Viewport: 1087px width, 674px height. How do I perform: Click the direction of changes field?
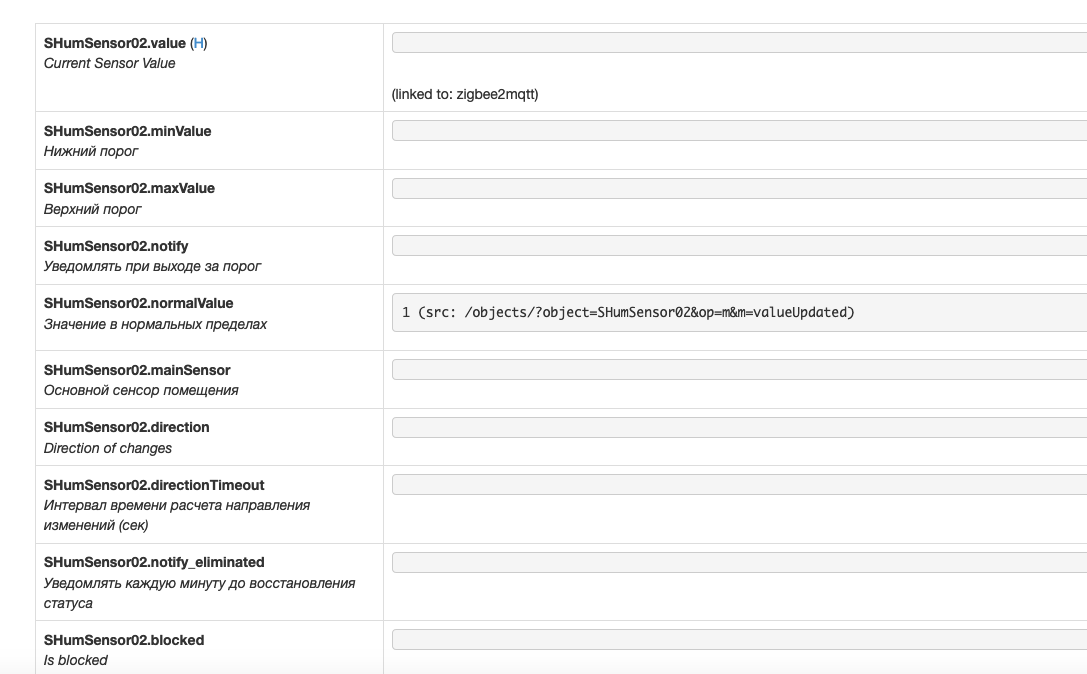coord(739,428)
